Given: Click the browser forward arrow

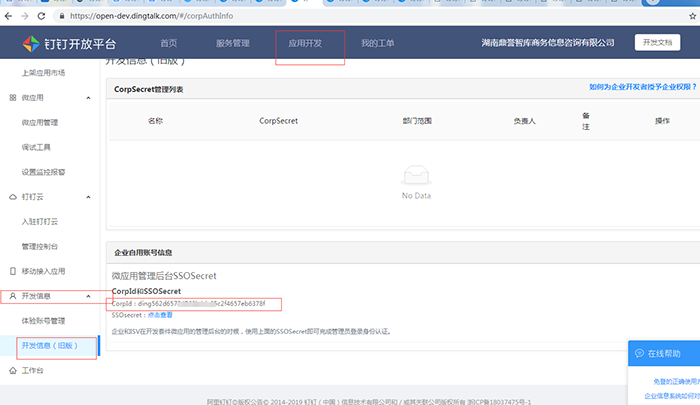Looking at the screenshot, I should 25,16.
